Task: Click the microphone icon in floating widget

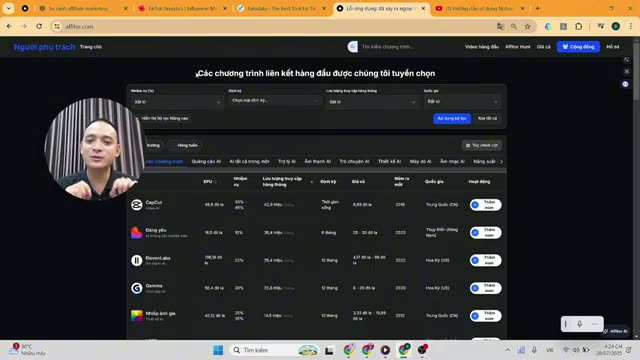Action: pyautogui.click(x=580, y=324)
